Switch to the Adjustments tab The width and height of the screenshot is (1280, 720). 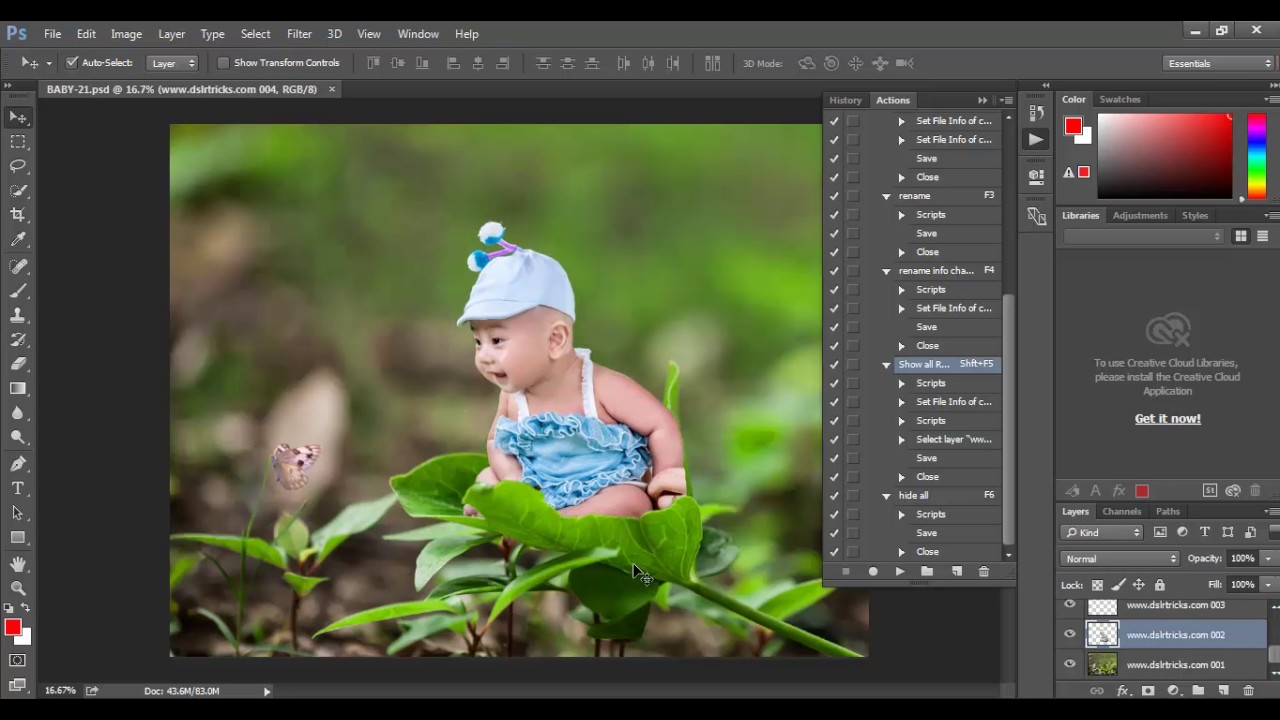[x=1140, y=215]
